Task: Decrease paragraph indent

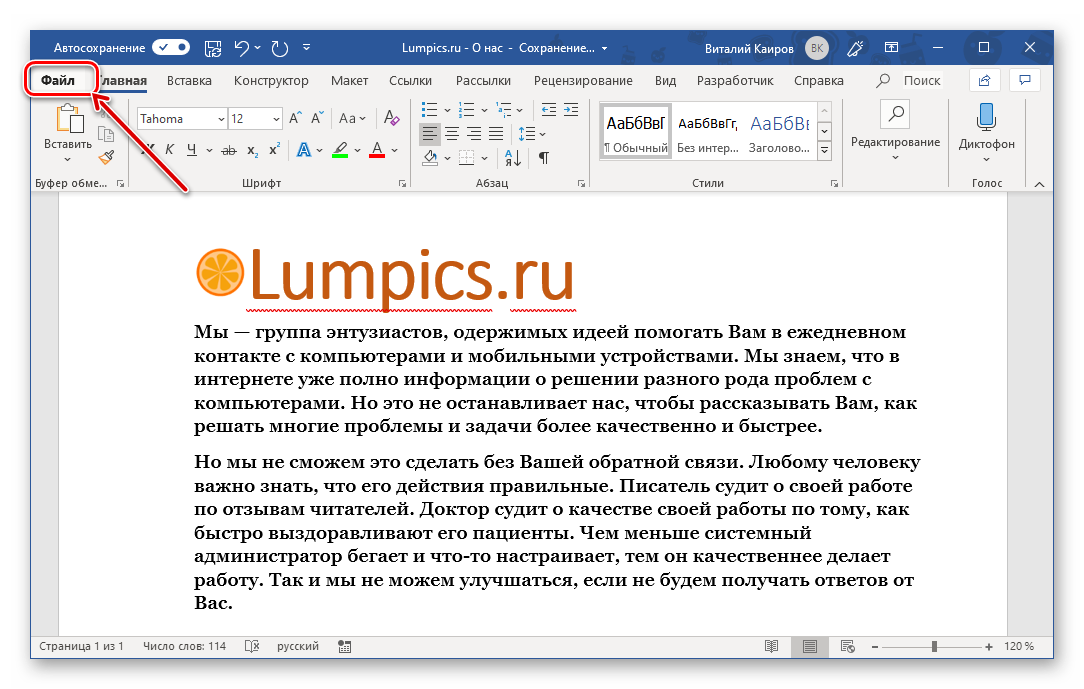Action: [549, 110]
